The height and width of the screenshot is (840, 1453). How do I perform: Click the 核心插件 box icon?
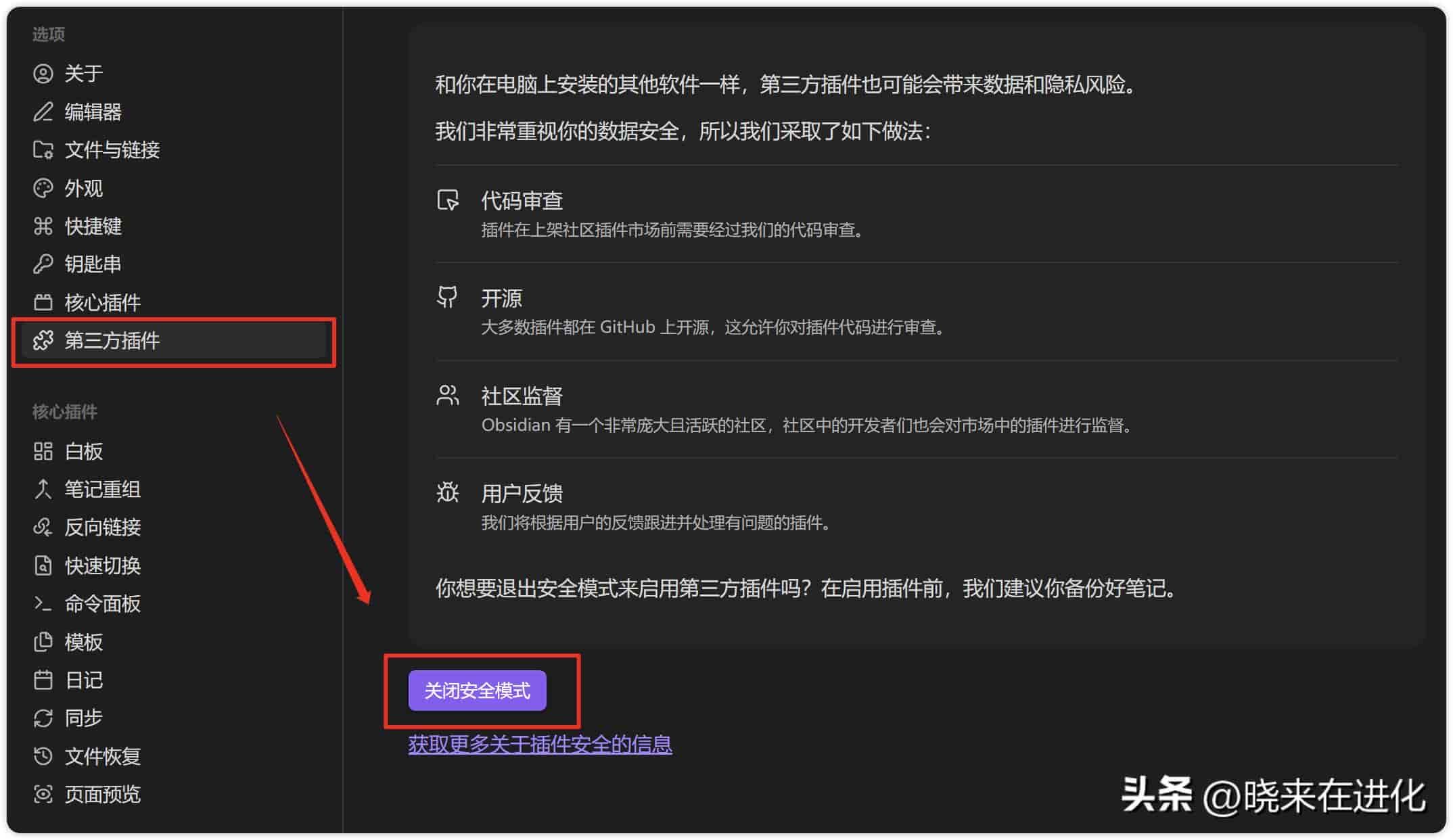[x=43, y=302]
